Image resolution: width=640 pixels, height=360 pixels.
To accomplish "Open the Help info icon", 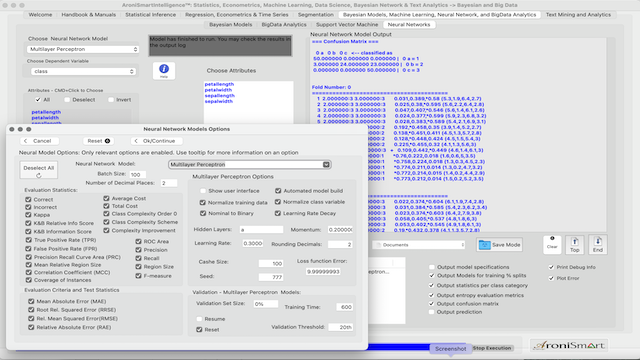I will point(164,71).
